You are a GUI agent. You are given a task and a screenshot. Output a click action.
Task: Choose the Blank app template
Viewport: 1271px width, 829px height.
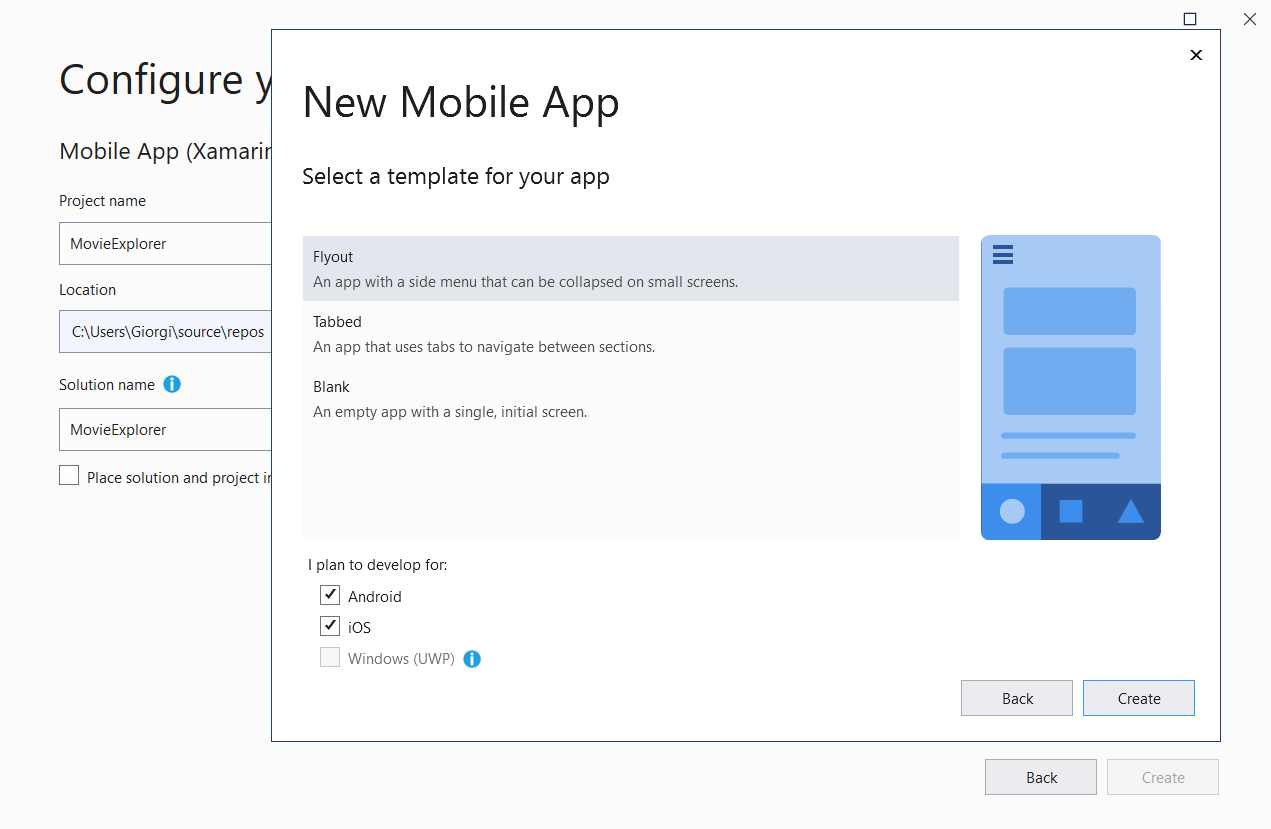coord(630,399)
